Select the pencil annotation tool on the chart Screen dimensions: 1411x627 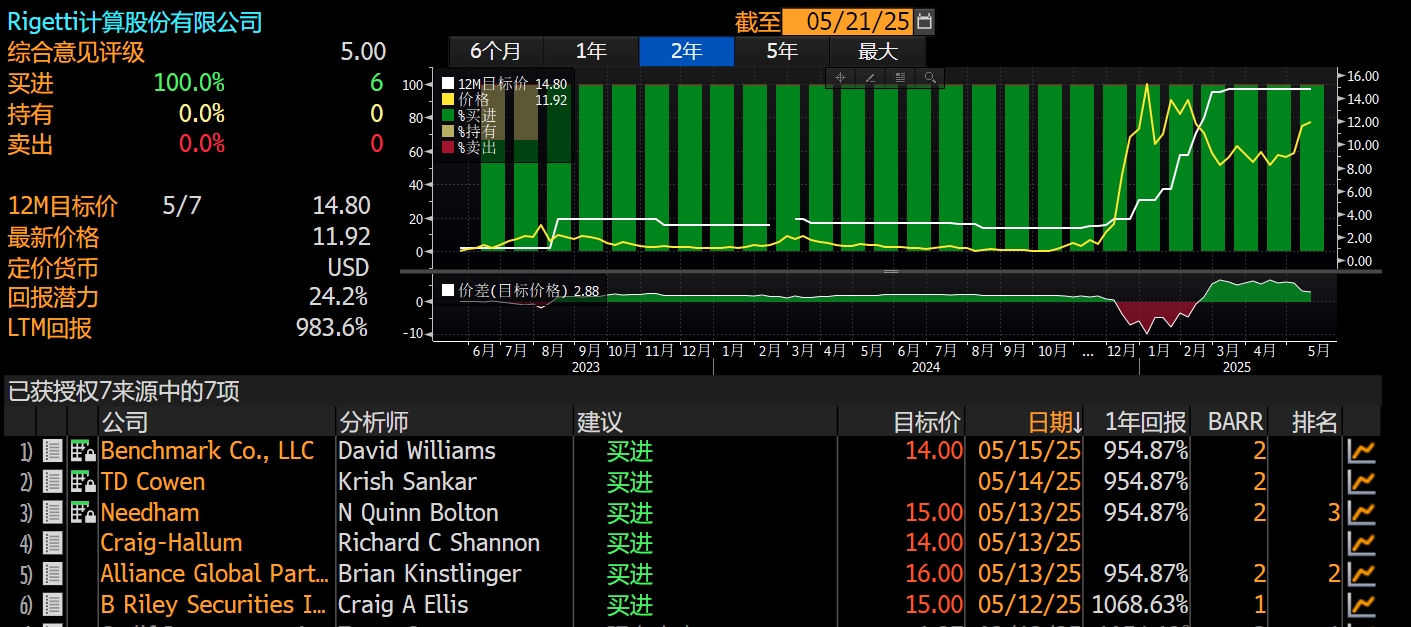[x=870, y=78]
